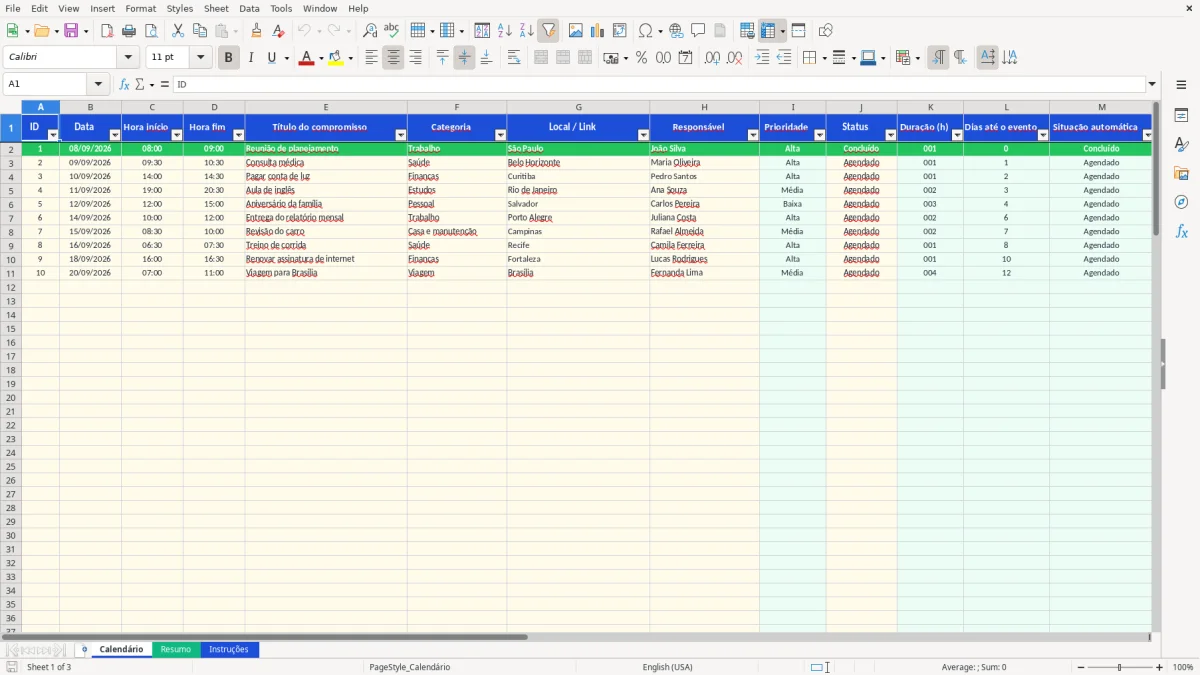Image resolution: width=1200 pixels, height=675 pixels.
Task: Click Increase Indent icon
Action: click(762, 58)
